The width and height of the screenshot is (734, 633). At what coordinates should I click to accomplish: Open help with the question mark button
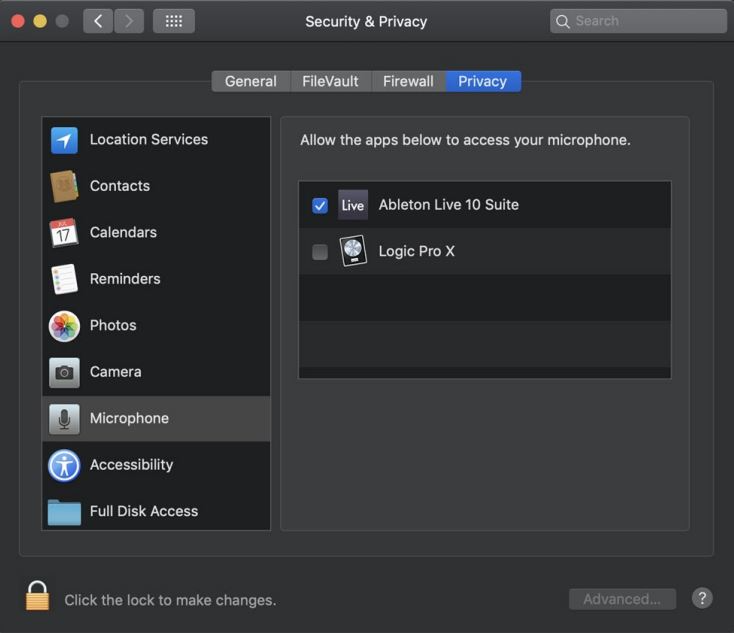click(702, 598)
